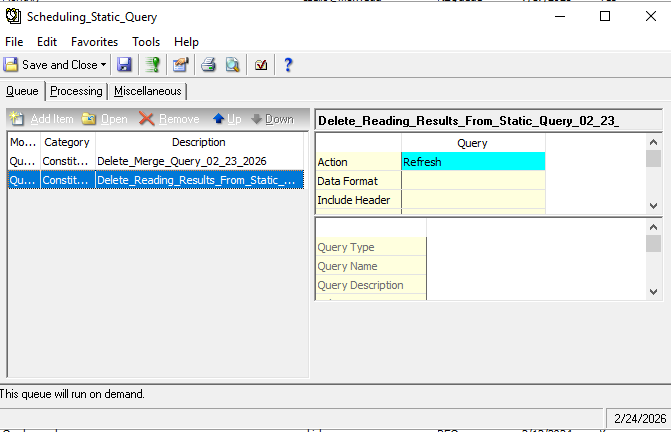Screen dimensions: 671x432
Task: Click the Add Item button
Action: (x=42, y=119)
